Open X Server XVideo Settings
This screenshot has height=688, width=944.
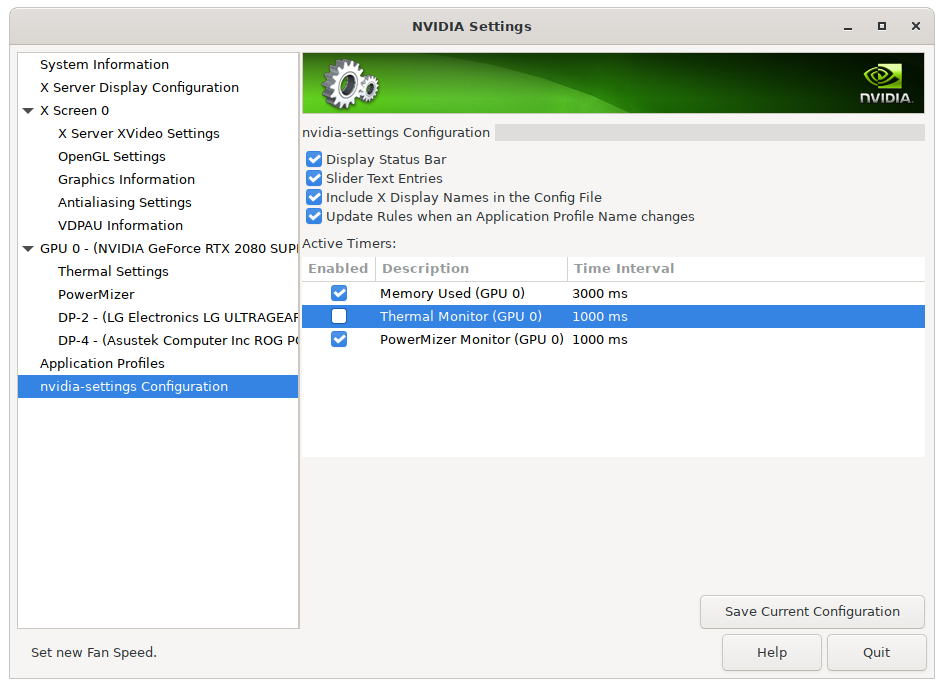coord(138,134)
